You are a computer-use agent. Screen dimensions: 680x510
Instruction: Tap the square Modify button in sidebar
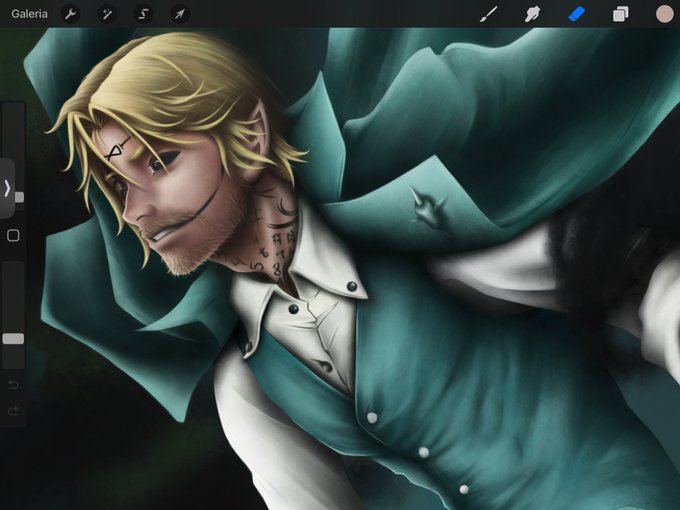[13, 235]
